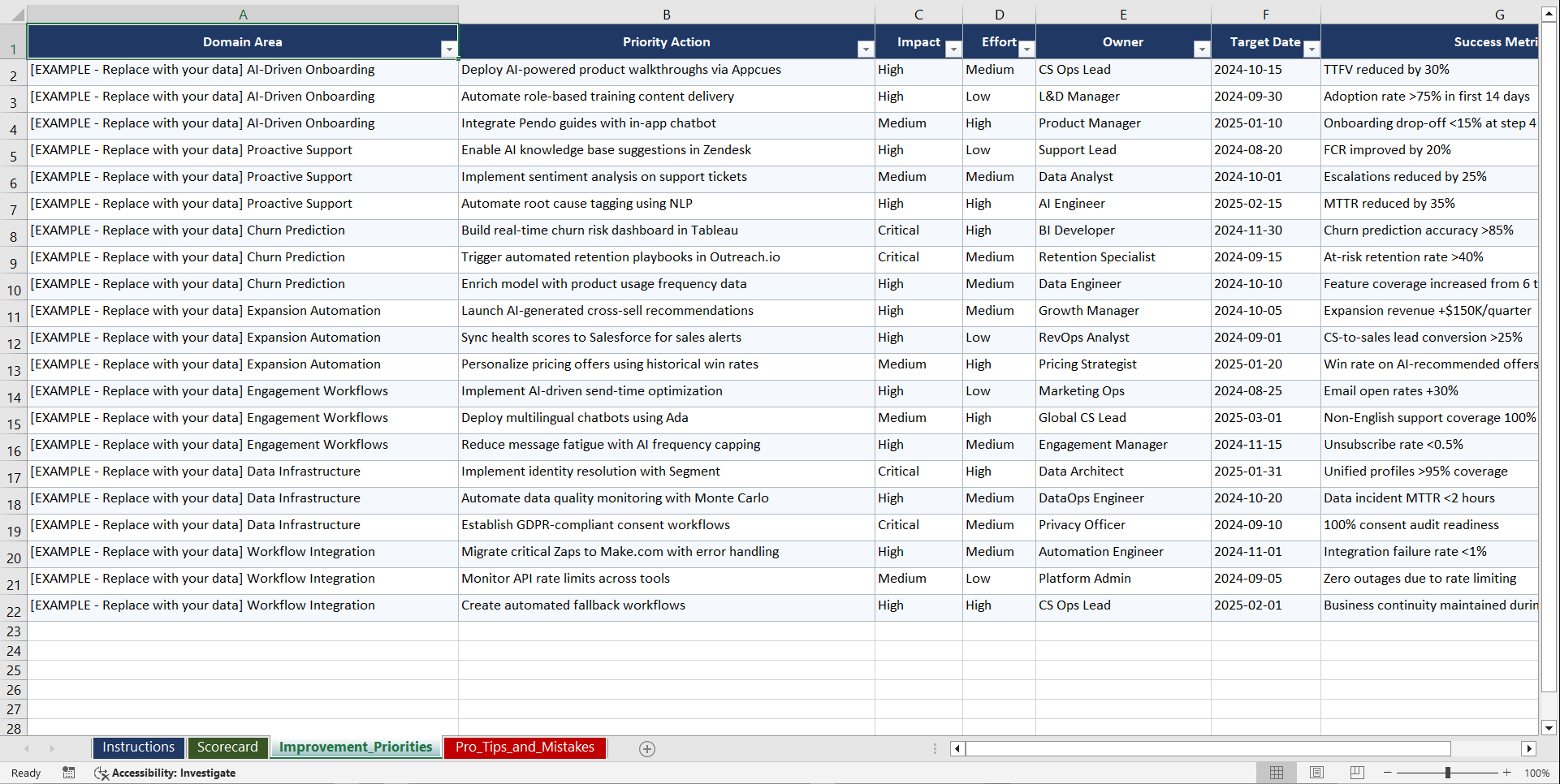Click the macro recording icon in the status bar
This screenshot has height=784, width=1560.
coord(69,773)
